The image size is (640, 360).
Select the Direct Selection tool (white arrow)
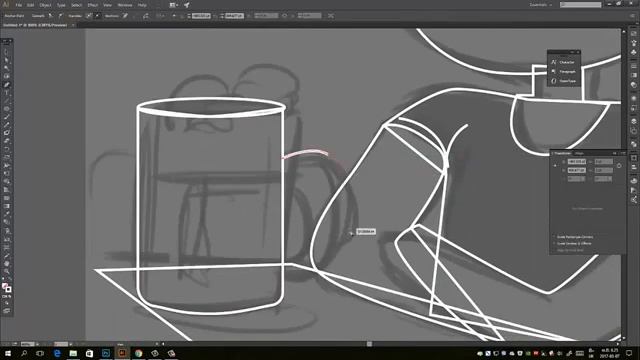click(x=7, y=60)
